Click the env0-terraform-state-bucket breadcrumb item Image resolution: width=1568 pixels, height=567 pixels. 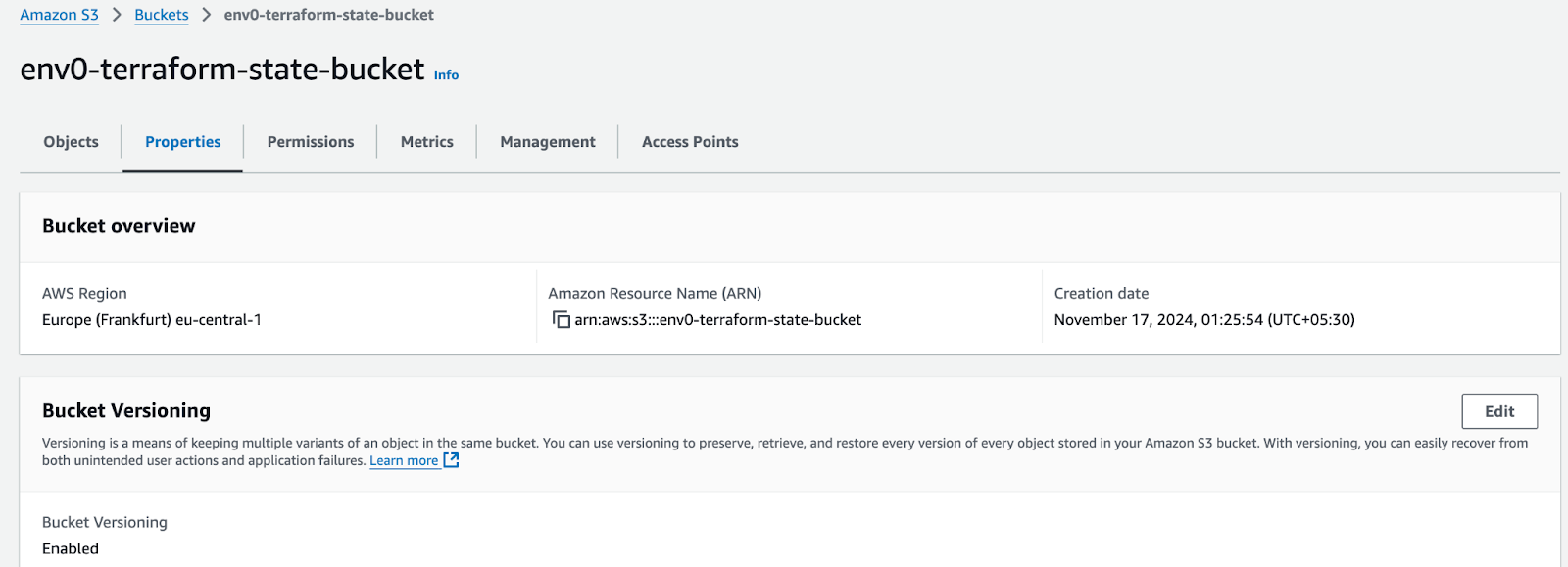click(x=329, y=15)
